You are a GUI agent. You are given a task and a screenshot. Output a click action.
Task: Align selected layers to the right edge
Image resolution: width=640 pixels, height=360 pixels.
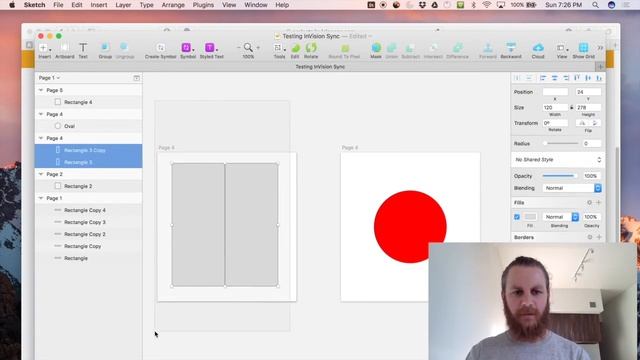pyautogui.click(x=566, y=78)
